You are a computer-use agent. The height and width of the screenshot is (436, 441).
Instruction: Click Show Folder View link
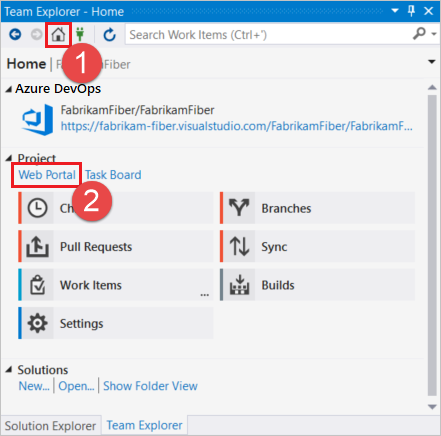click(x=150, y=386)
